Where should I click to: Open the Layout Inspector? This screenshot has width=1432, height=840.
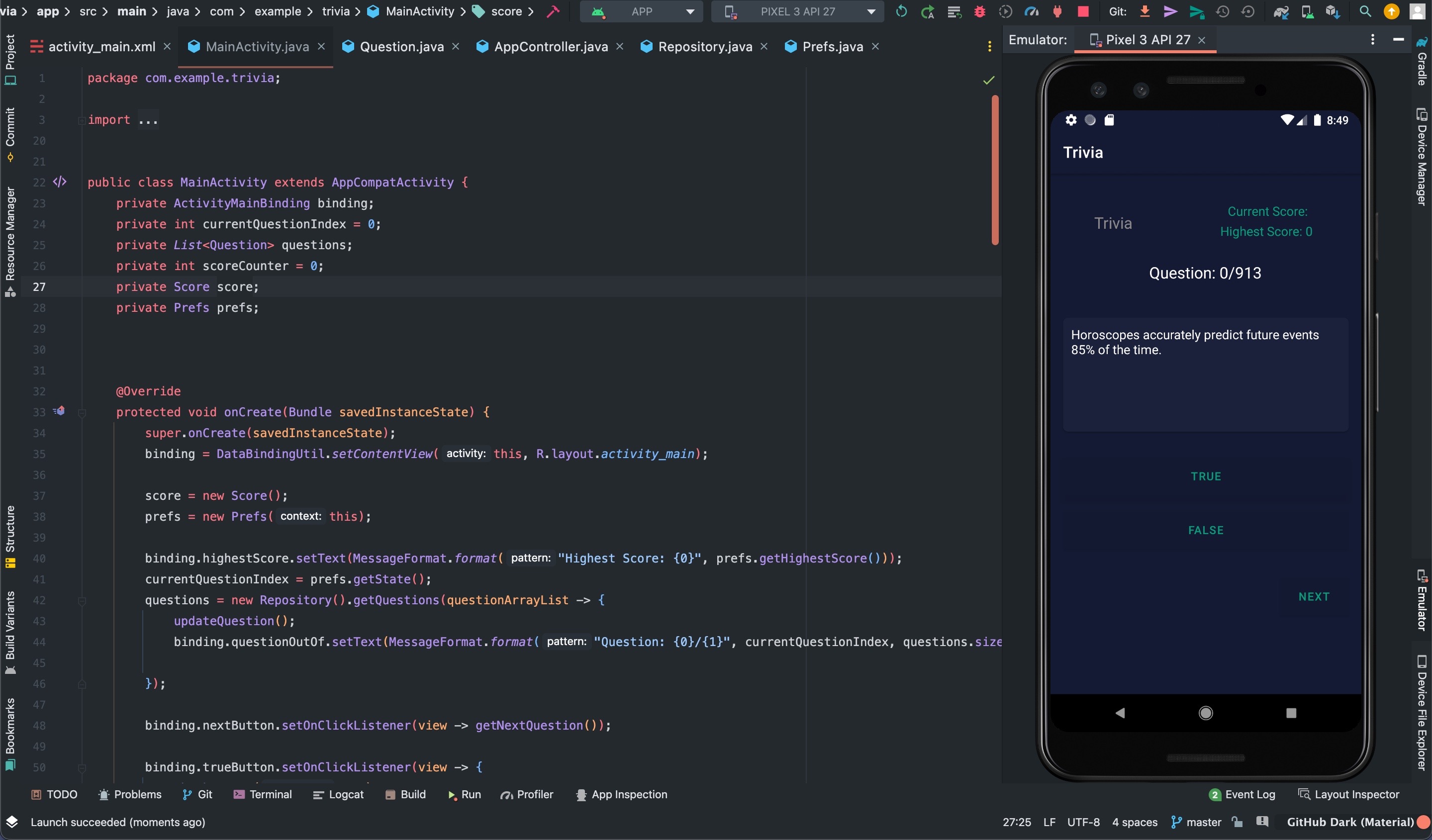pyautogui.click(x=1348, y=795)
